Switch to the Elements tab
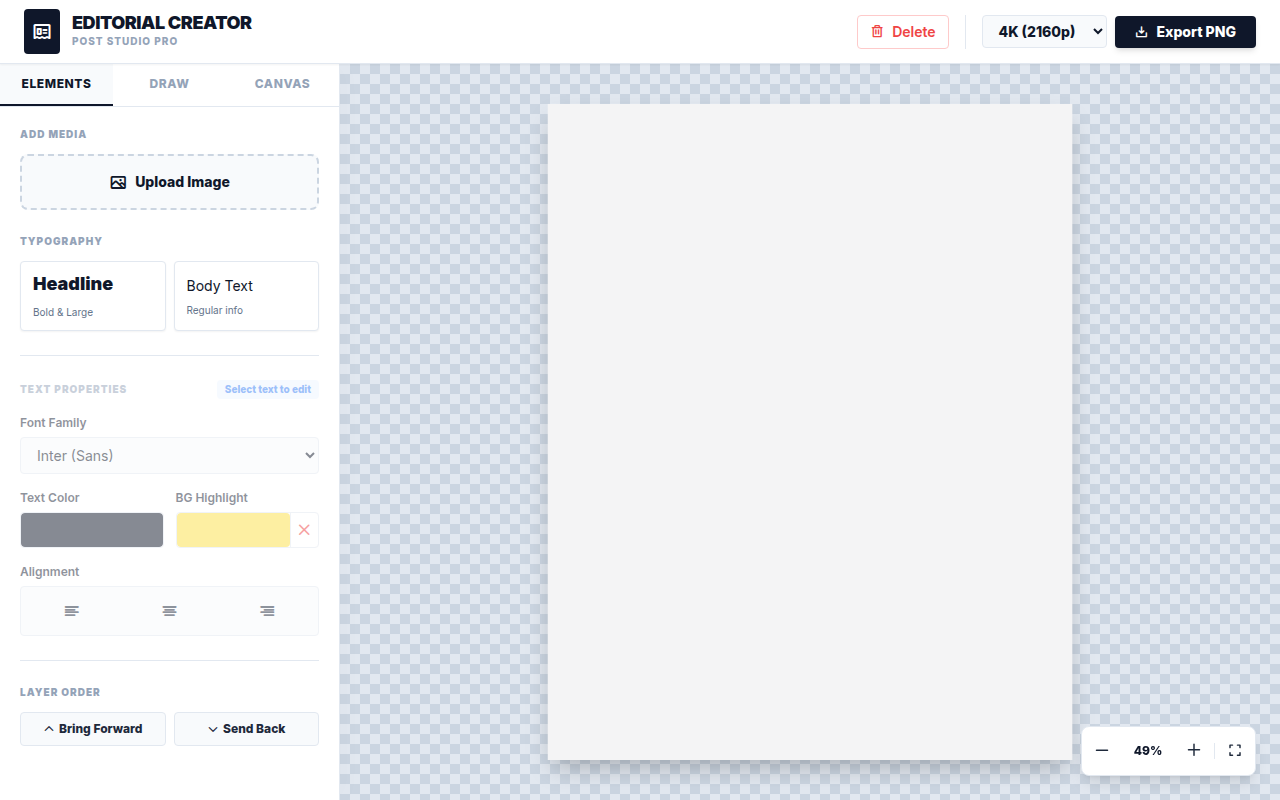This screenshot has height=800, width=1280. pos(56,84)
